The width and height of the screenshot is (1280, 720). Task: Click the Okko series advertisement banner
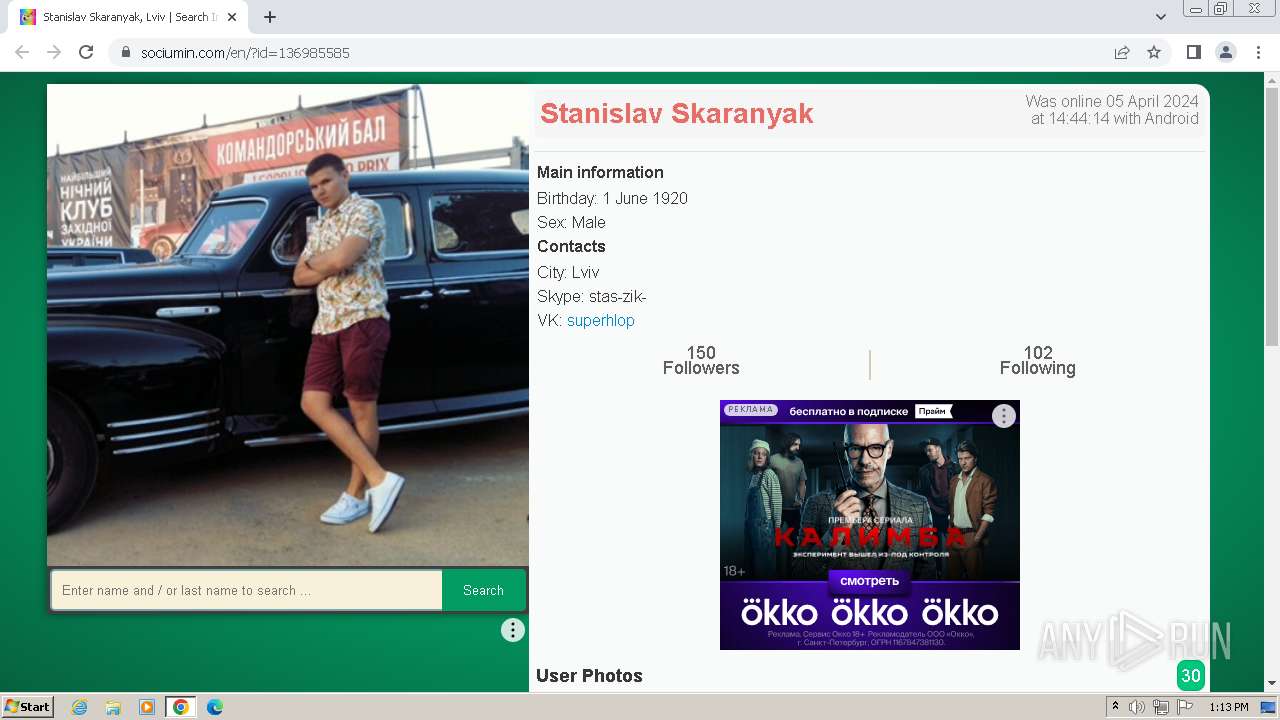coord(870,525)
